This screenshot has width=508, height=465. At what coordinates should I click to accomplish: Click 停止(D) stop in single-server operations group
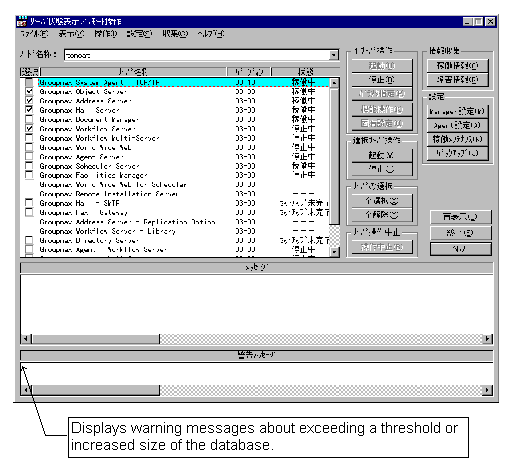pos(382,80)
